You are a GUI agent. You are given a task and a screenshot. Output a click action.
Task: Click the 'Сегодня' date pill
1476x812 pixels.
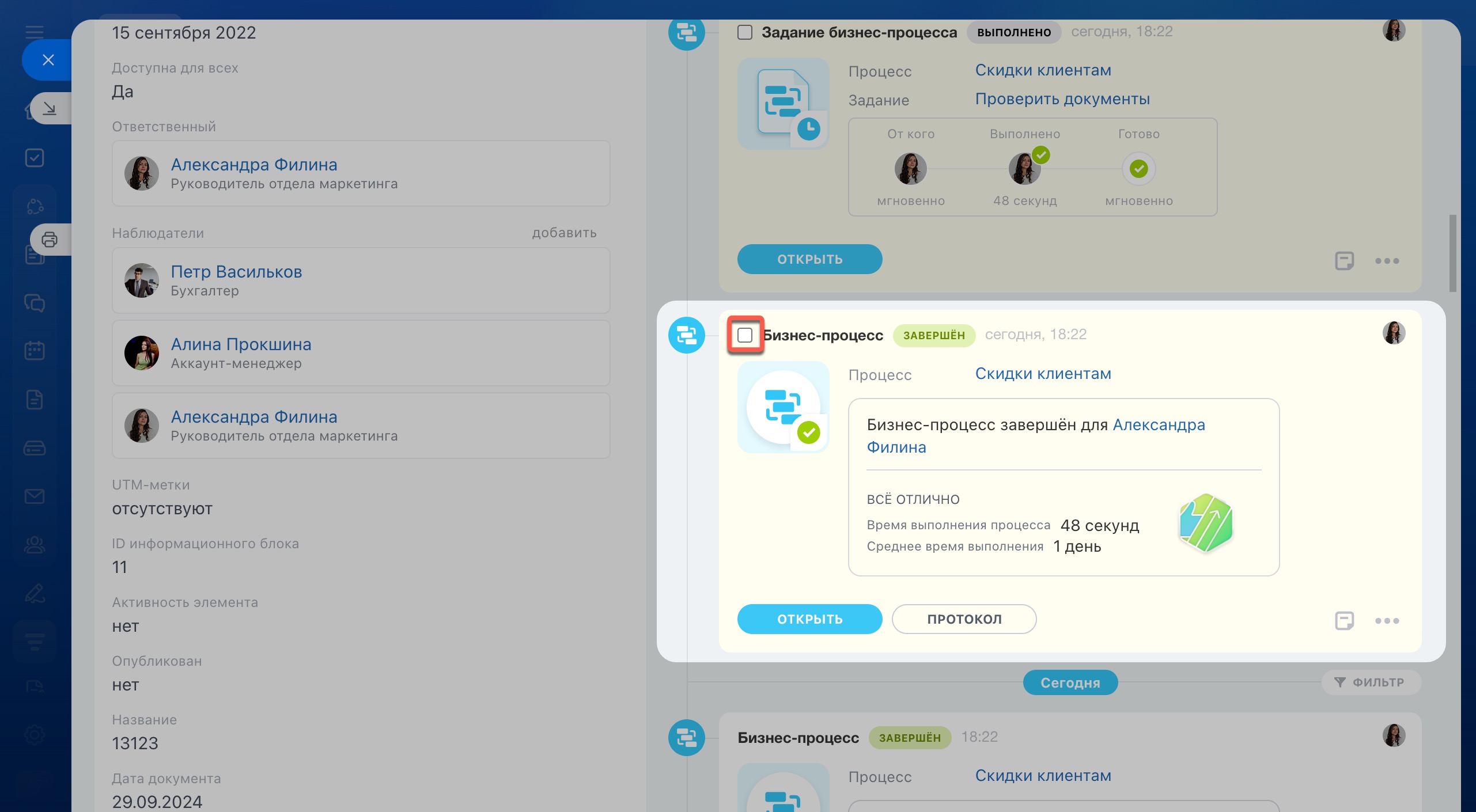[x=1070, y=682]
